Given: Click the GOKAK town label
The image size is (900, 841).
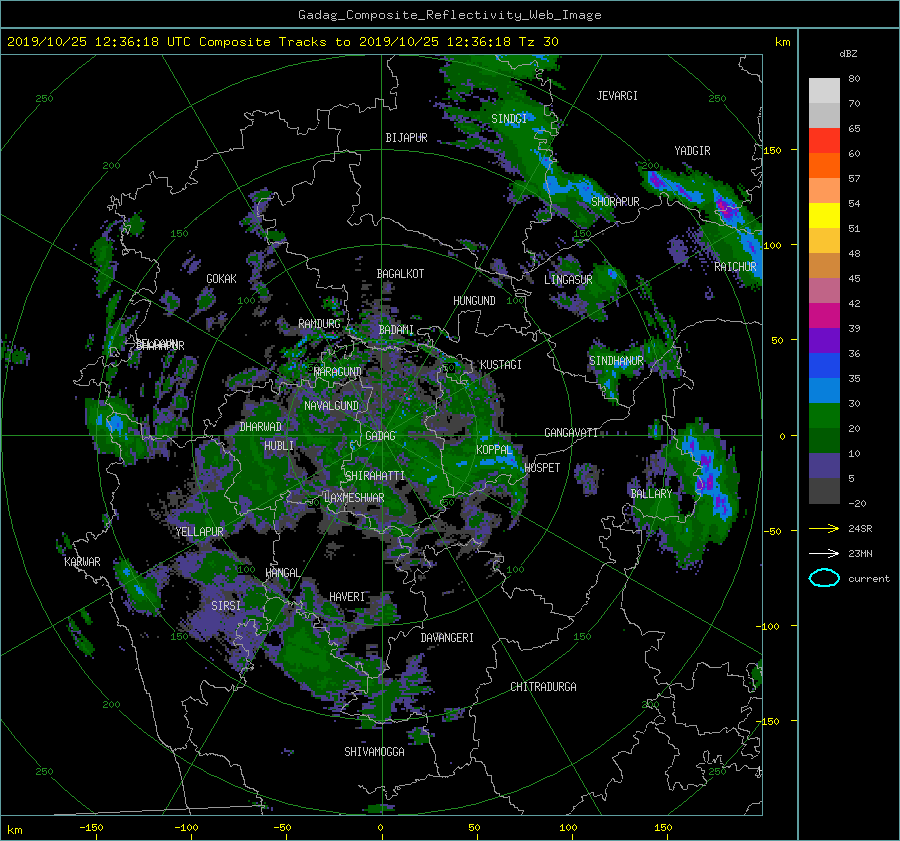Looking at the screenshot, I should tap(221, 279).
